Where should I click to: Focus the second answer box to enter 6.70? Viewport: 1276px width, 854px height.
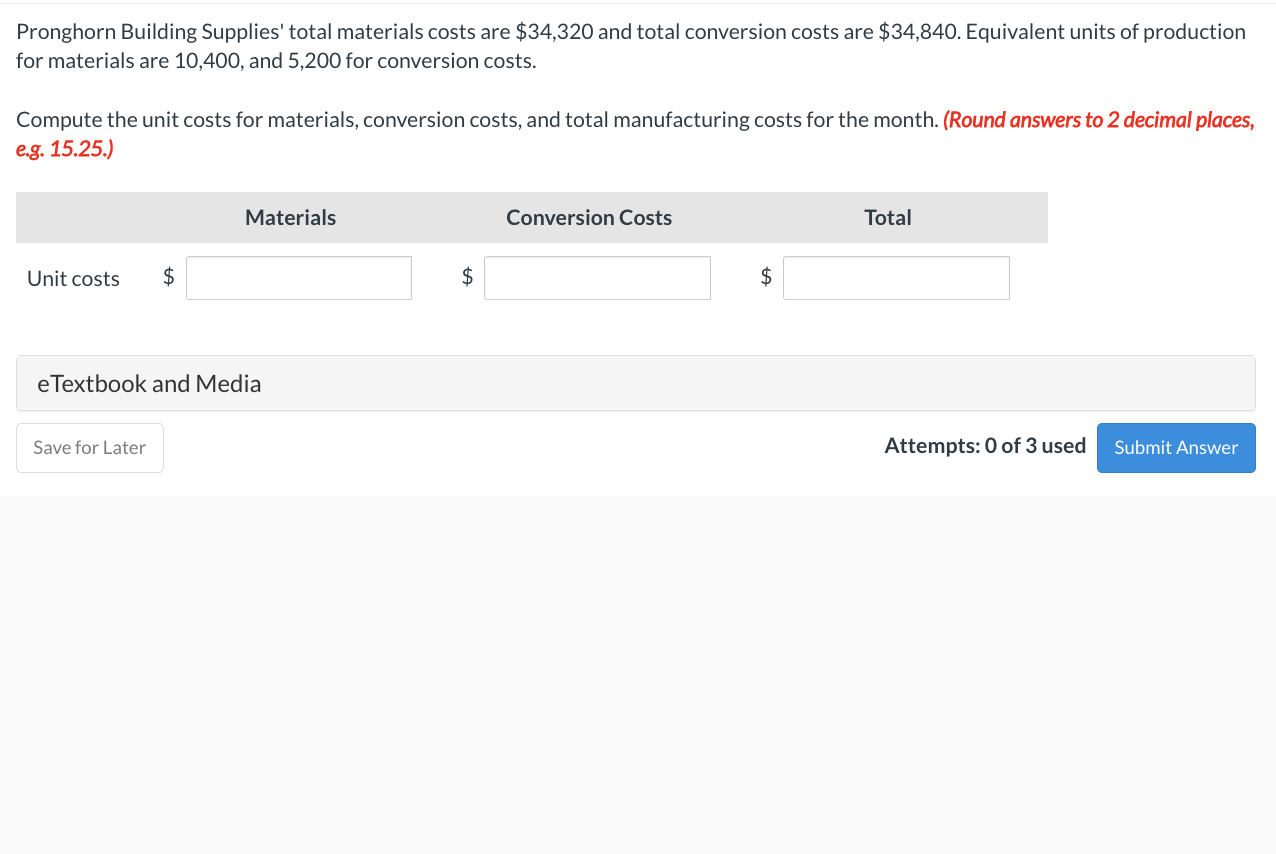pyautogui.click(x=597, y=277)
